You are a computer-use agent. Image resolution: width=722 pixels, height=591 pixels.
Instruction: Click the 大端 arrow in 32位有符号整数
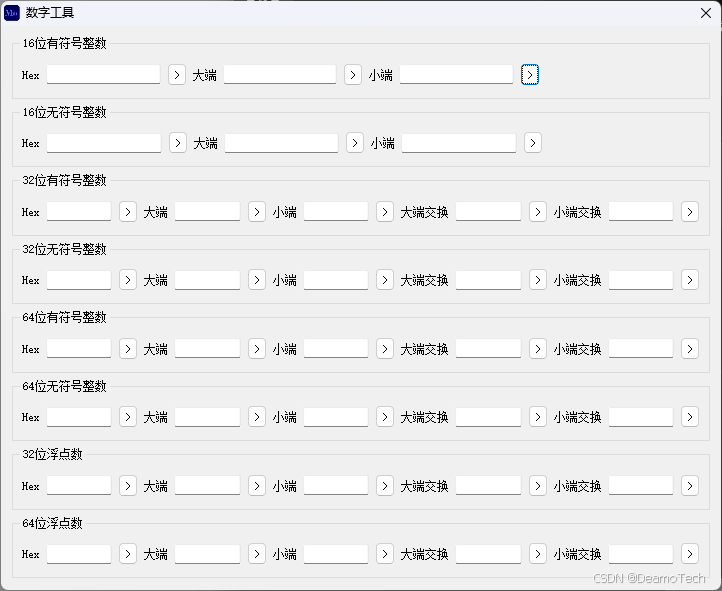pos(257,212)
